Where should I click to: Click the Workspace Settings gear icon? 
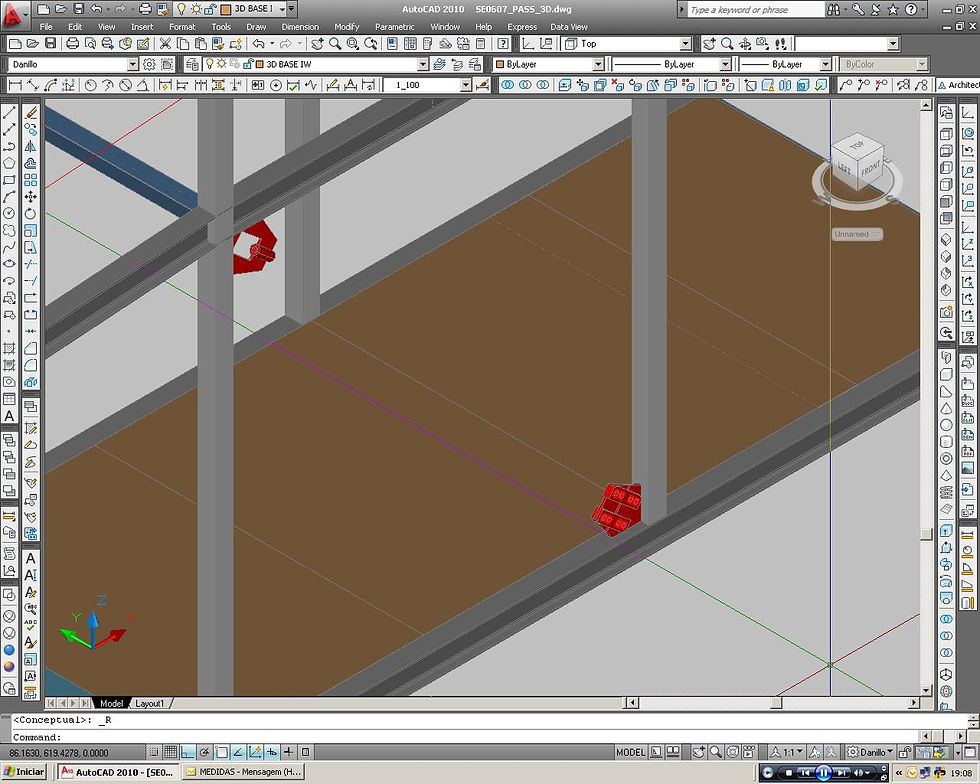tap(149, 64)
